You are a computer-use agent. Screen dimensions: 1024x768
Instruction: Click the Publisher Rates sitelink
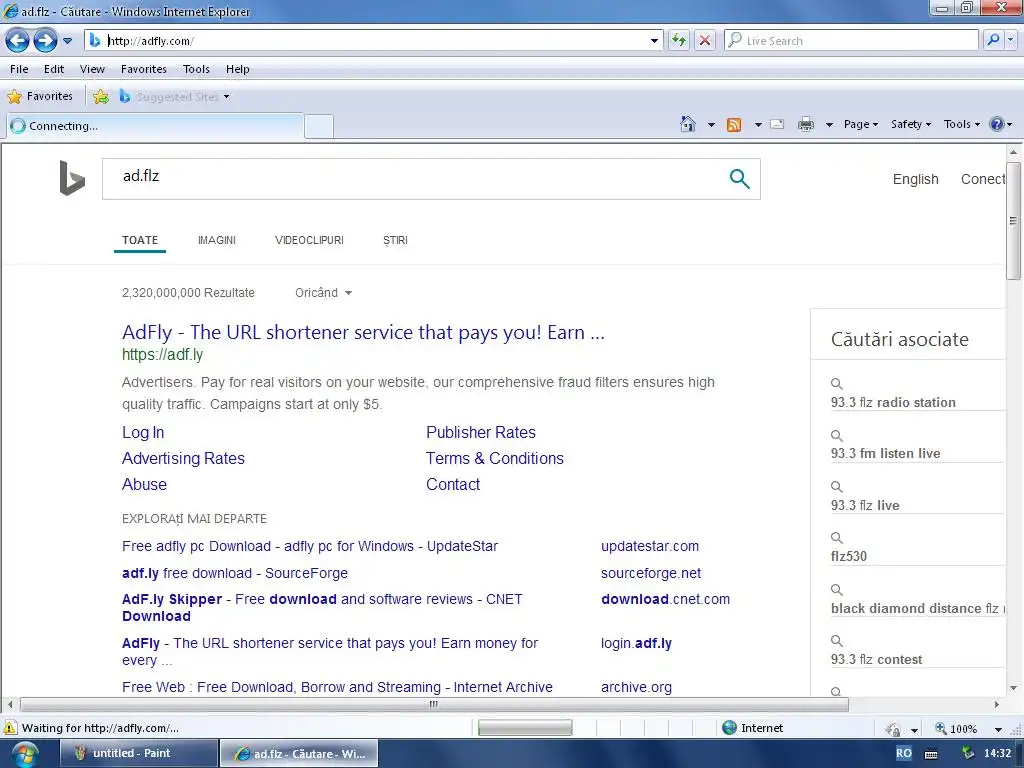(481, 432)
